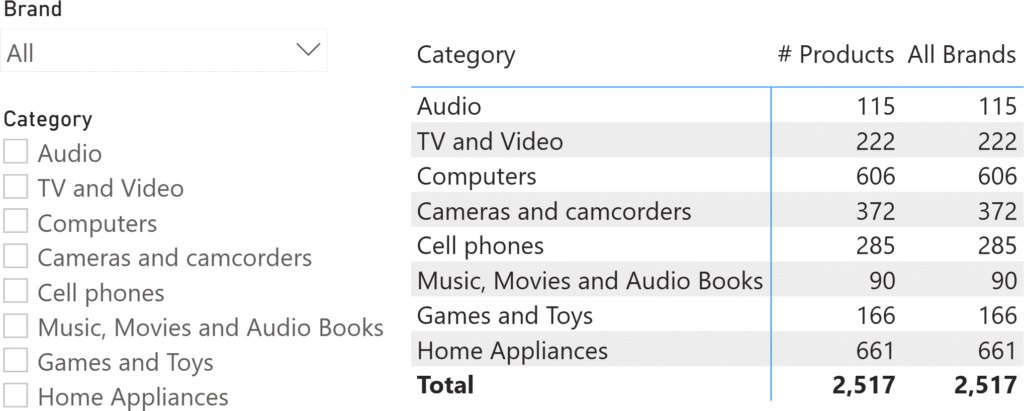
Task: Tick the Computers category checkbox
Action: coord(16,223)
